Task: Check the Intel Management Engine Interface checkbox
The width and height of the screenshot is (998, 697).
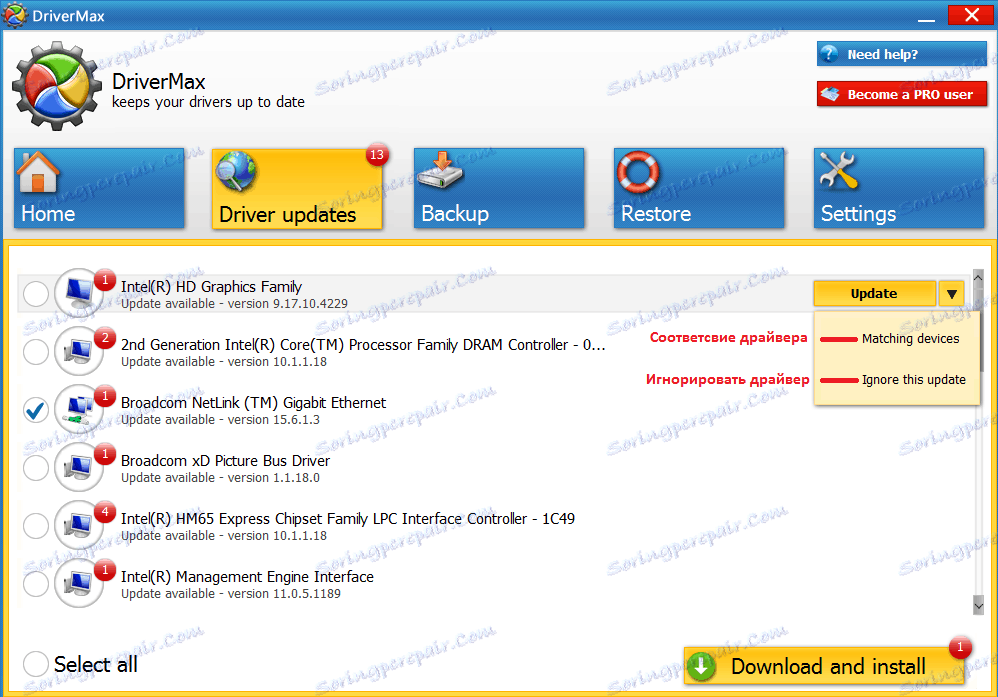Action: [36, 584]
